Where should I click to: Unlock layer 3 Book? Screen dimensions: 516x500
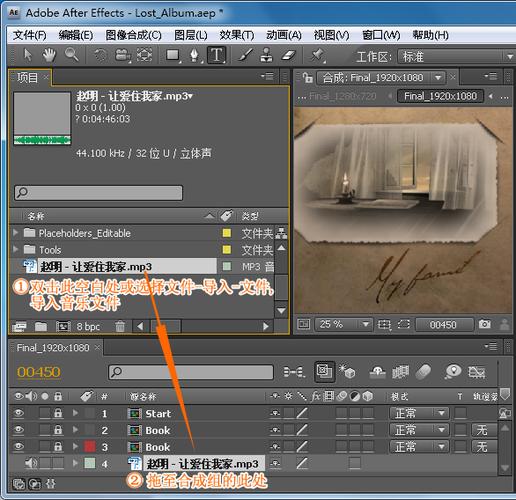(58, 446)
